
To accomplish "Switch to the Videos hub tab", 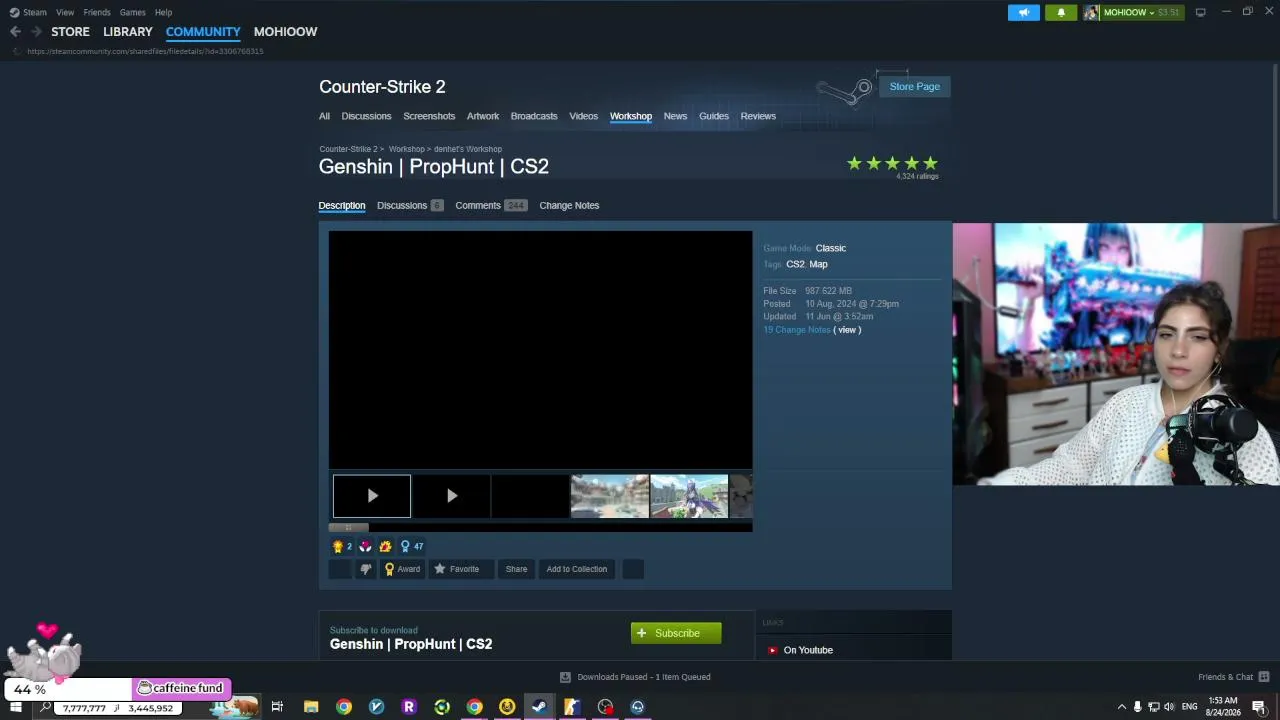I will click(x=584, y=116).
